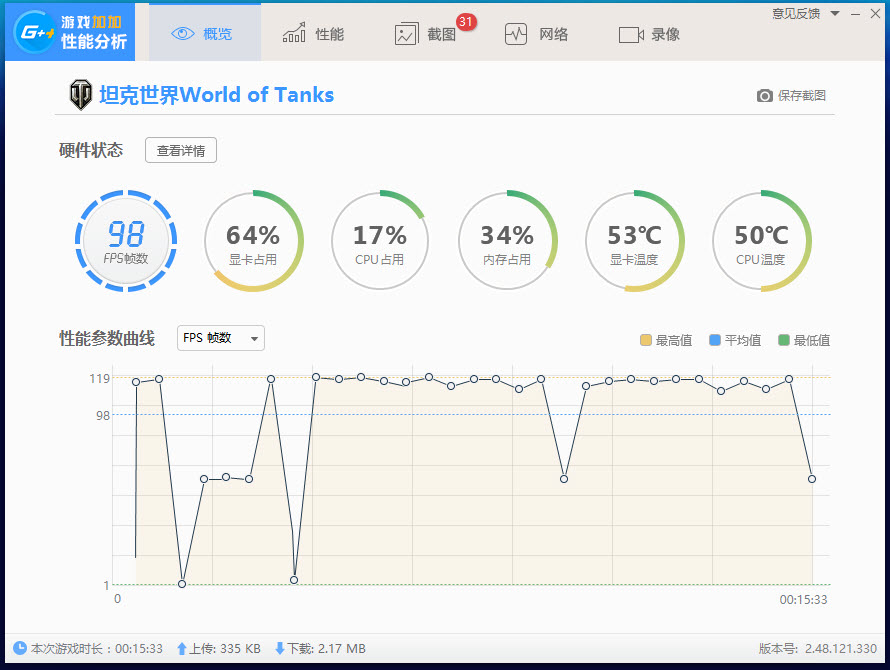Click the G++ 游戏加加 logo
The width and height of the screenshot is (890, 670).
tap(70, 32)
